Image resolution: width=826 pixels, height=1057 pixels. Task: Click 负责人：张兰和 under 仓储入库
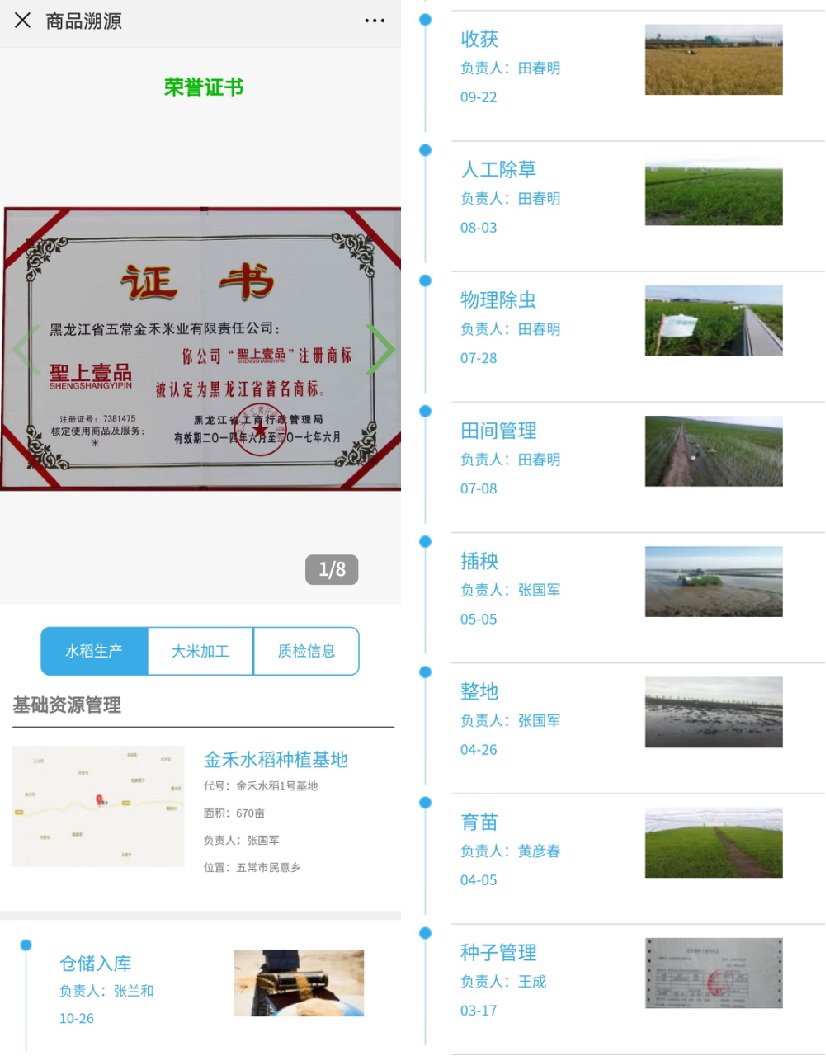point(107,991)
